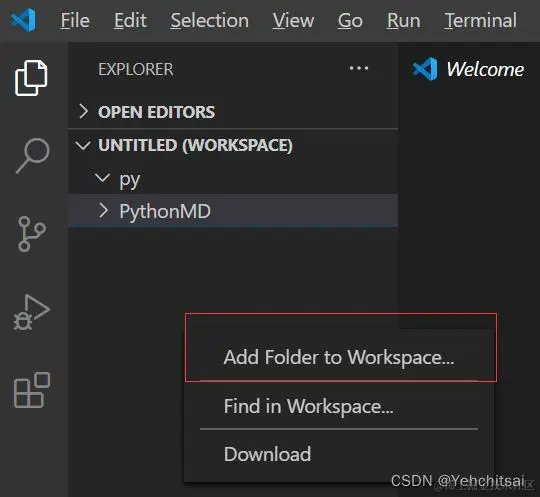
Task: Open the Explorer view in activity bar
Action: coord(31,78)
